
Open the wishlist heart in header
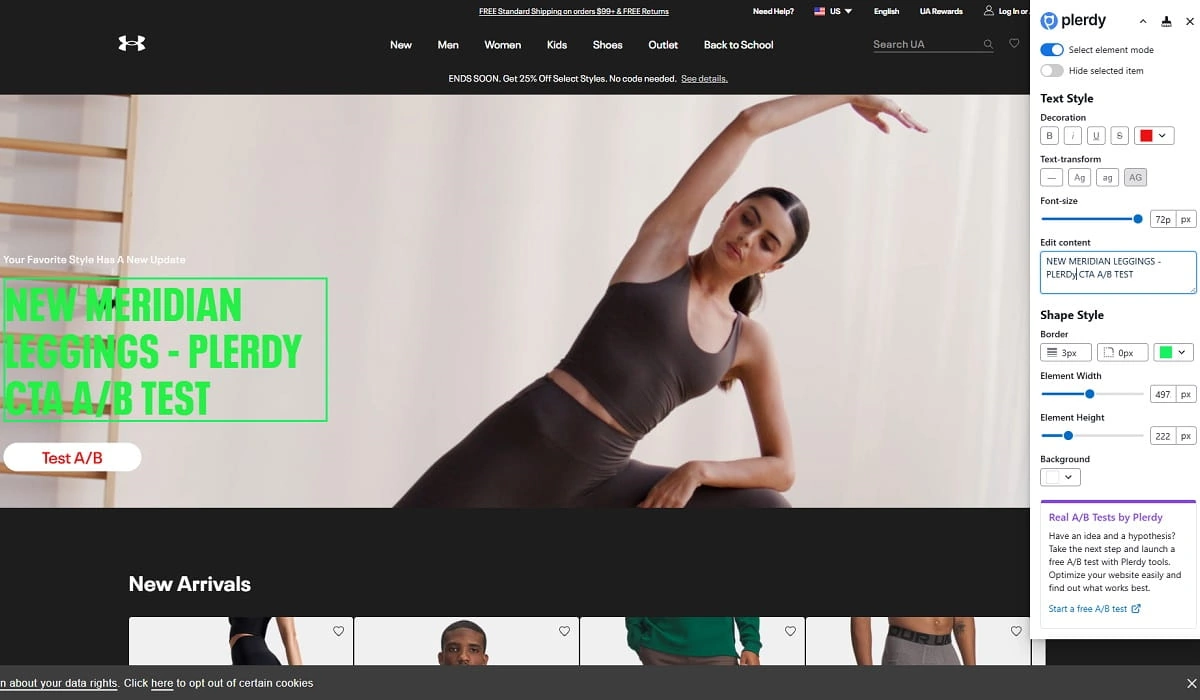click(x=1014, y=44)
